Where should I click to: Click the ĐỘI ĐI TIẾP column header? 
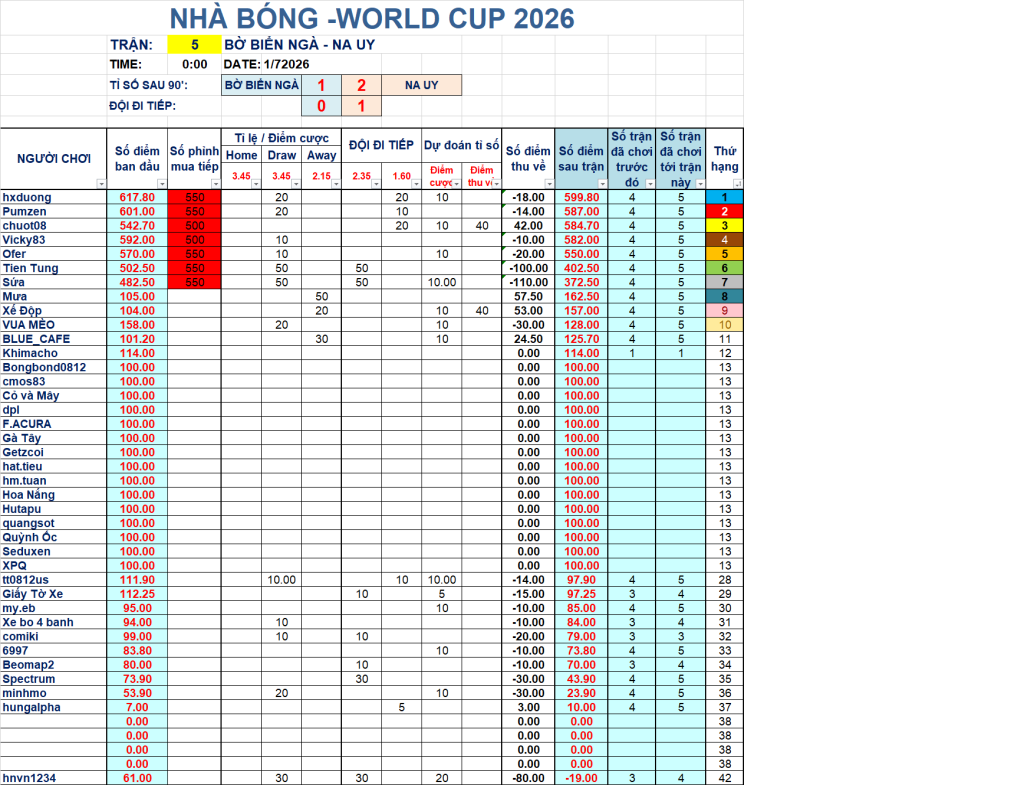pyautogui.click(x=381, y=145)
